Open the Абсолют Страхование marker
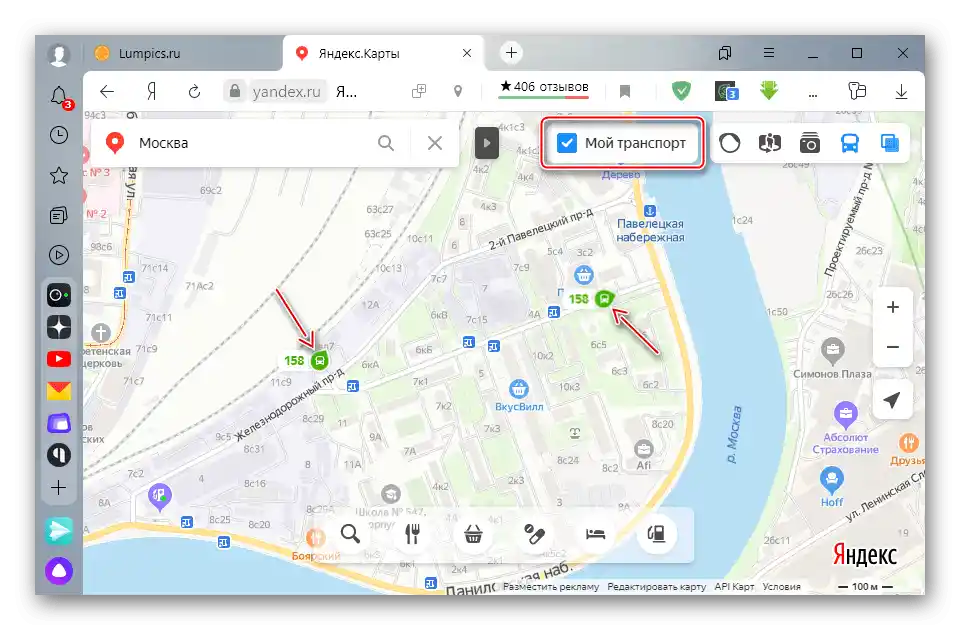This screenshot has height=630, width=960. [846, 416]
